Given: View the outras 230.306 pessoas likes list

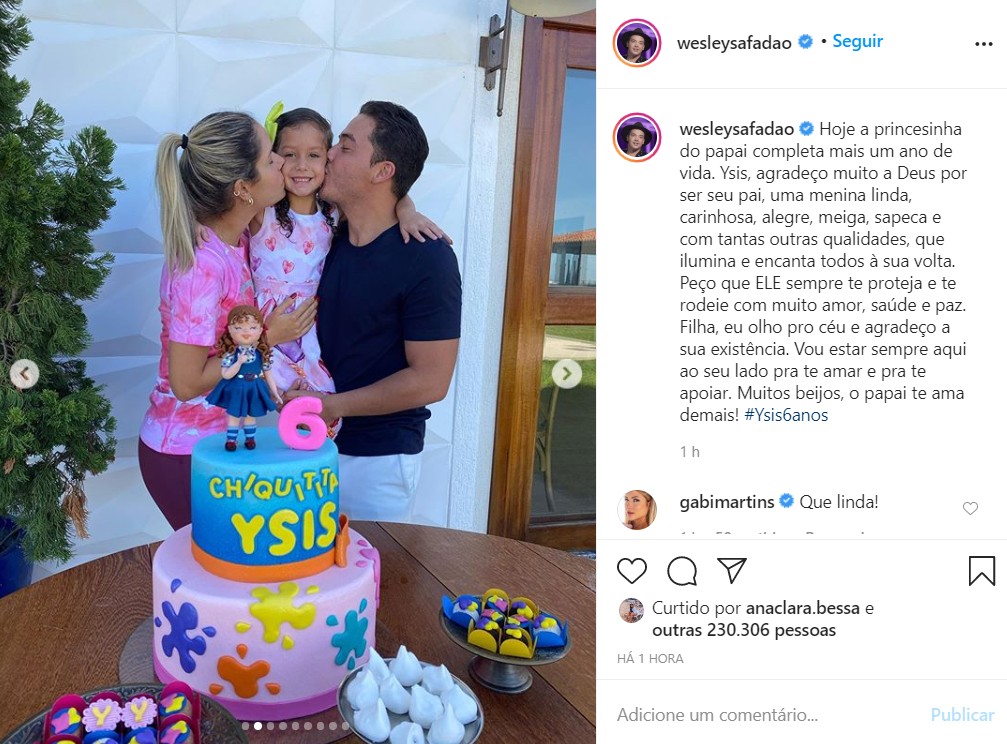Looking at the screenshot, I should pos(744,630).
